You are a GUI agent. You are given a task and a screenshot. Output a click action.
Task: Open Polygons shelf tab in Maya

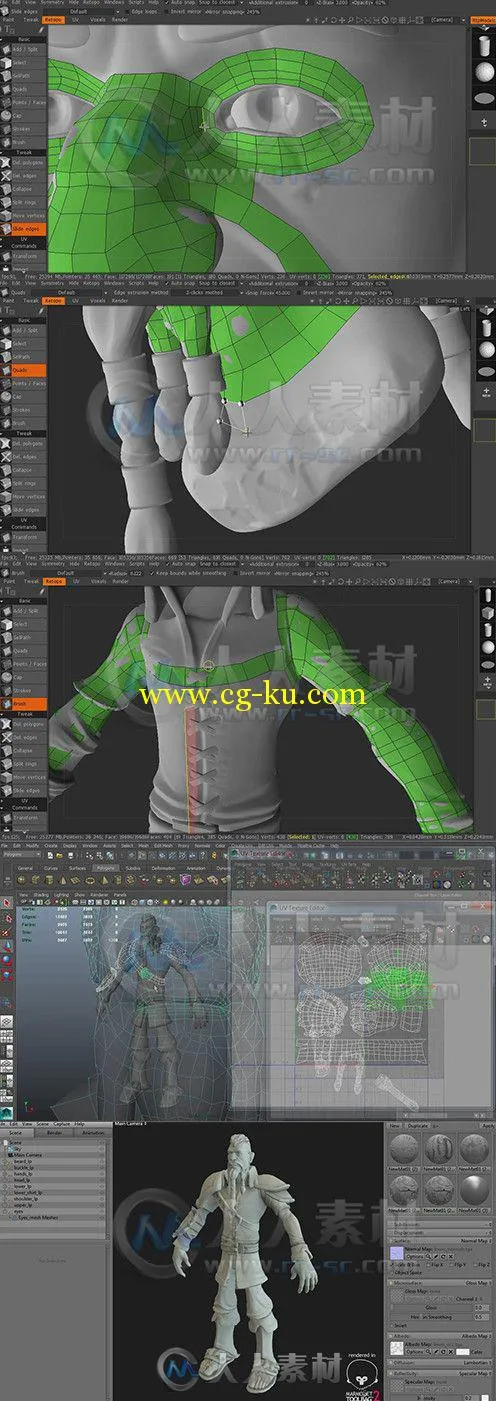pyautogui.click(x=104, y=870)
